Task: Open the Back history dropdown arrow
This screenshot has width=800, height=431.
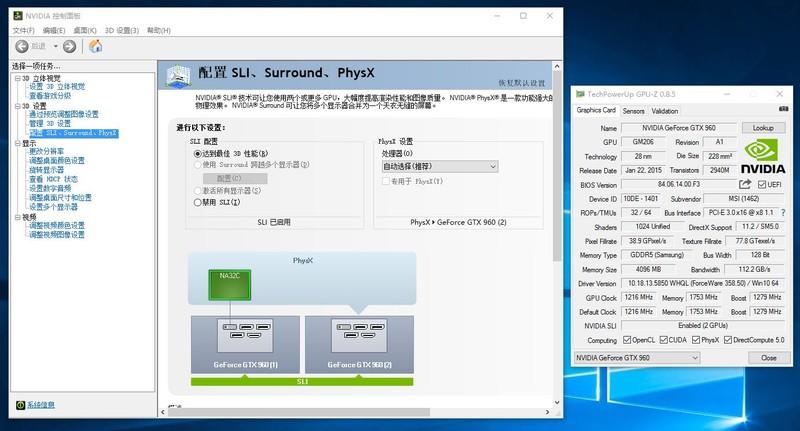Action: 55,46
